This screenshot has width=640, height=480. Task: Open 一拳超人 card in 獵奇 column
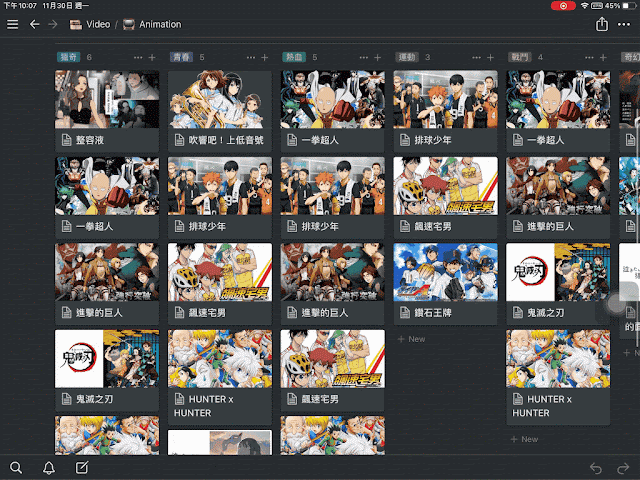[x=107, y=198]
